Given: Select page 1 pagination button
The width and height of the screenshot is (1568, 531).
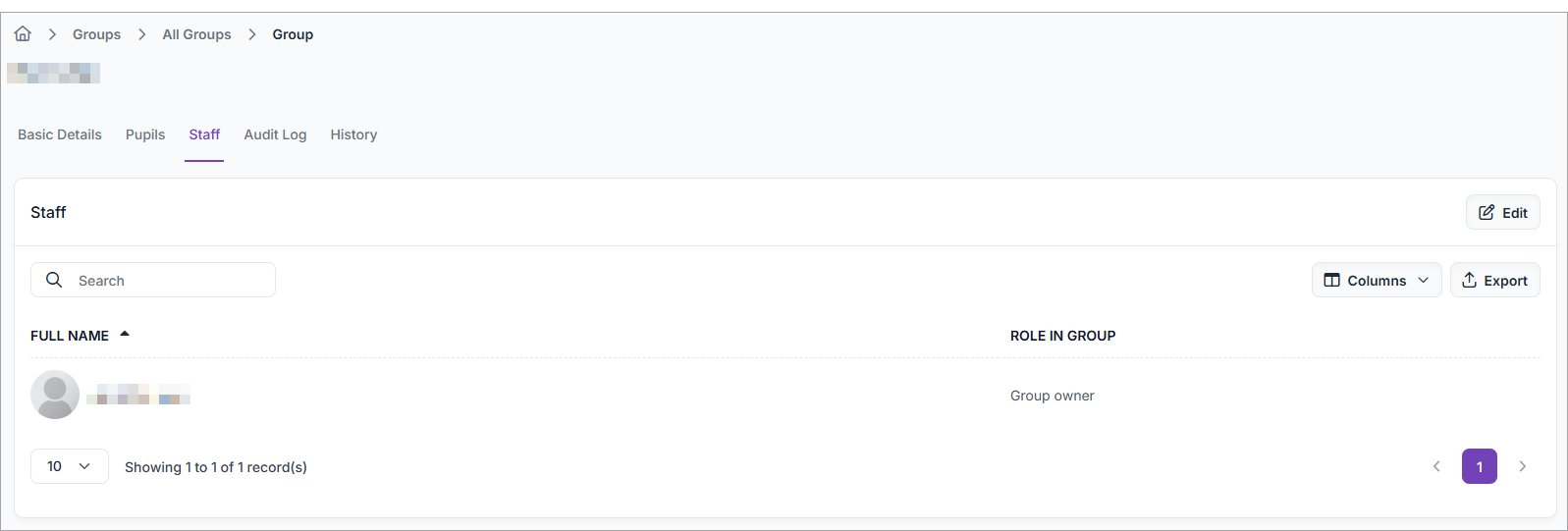Looking at the screenshot, I should [1479, 466].
